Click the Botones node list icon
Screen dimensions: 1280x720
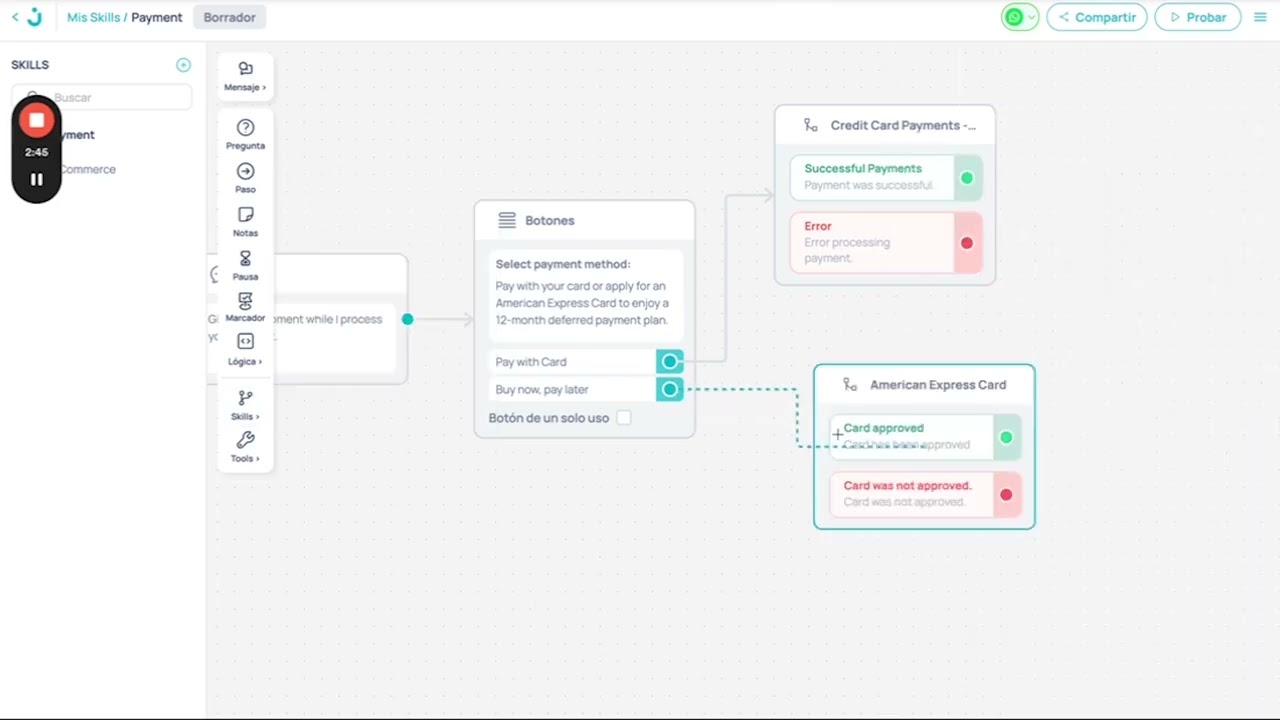[x=507, y=220]
